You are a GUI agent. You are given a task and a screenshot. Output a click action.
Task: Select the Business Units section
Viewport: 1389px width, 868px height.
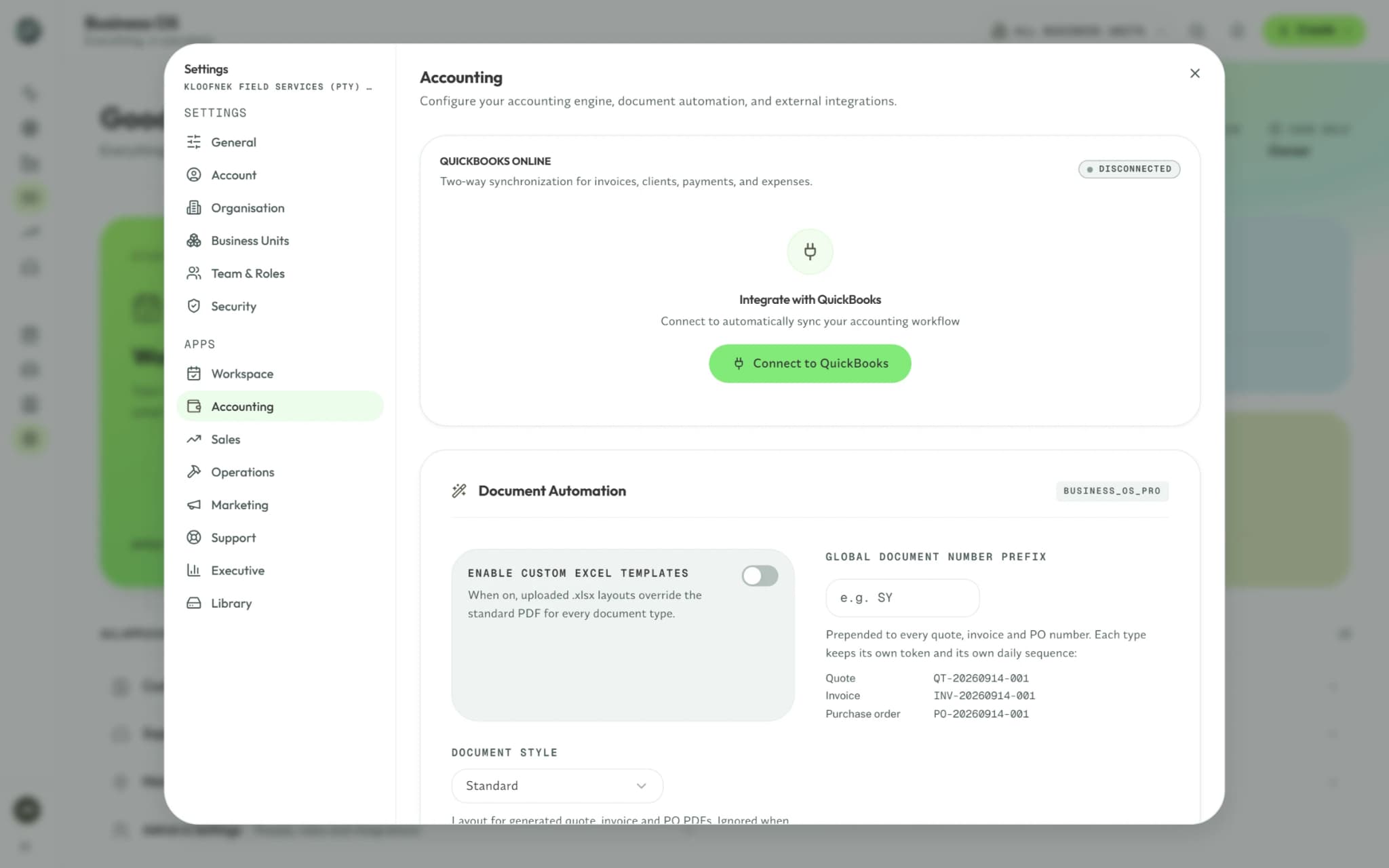click(279, 241)
